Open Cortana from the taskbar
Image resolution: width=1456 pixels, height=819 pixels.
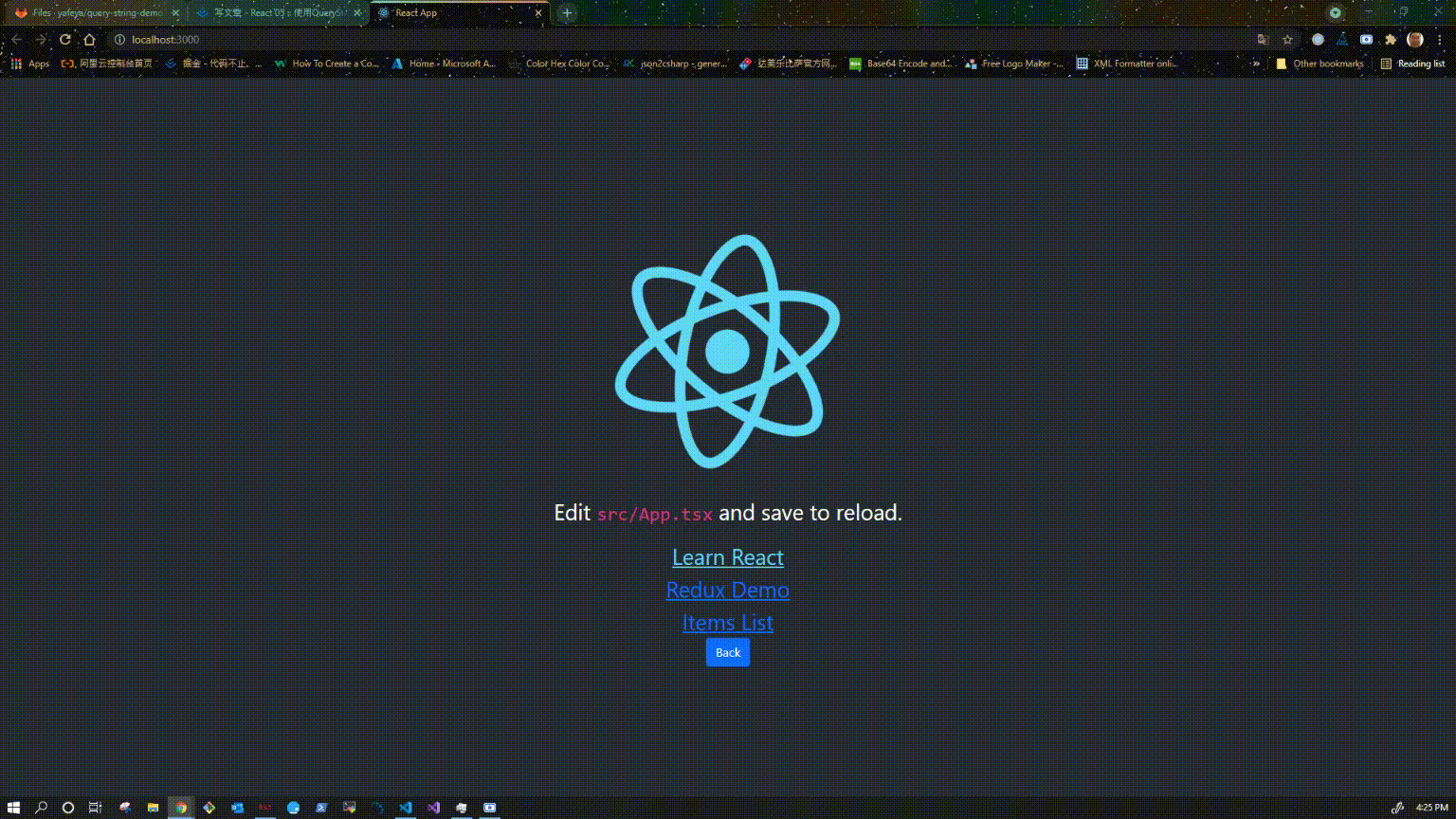click(68, 808)
